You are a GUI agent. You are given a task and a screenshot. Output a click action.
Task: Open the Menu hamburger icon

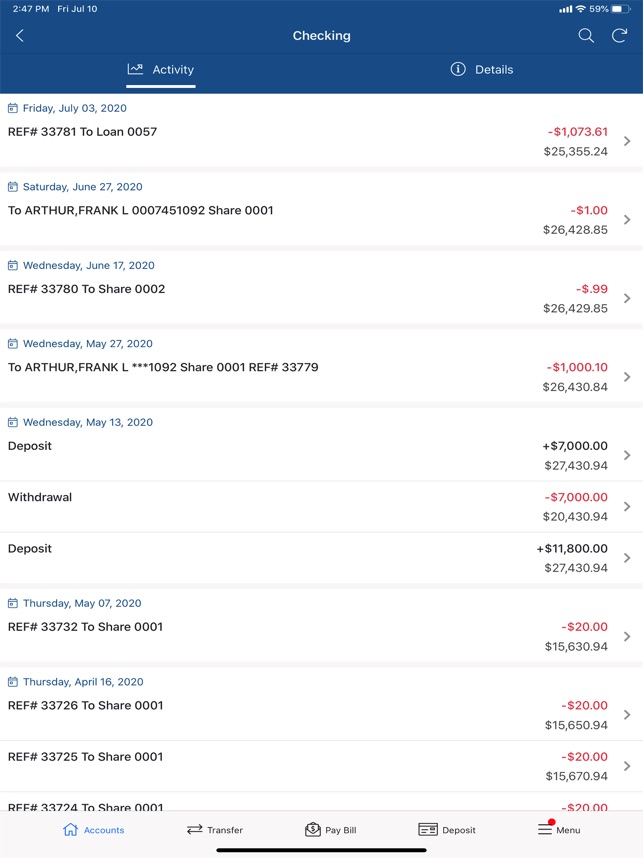(545, 830)
